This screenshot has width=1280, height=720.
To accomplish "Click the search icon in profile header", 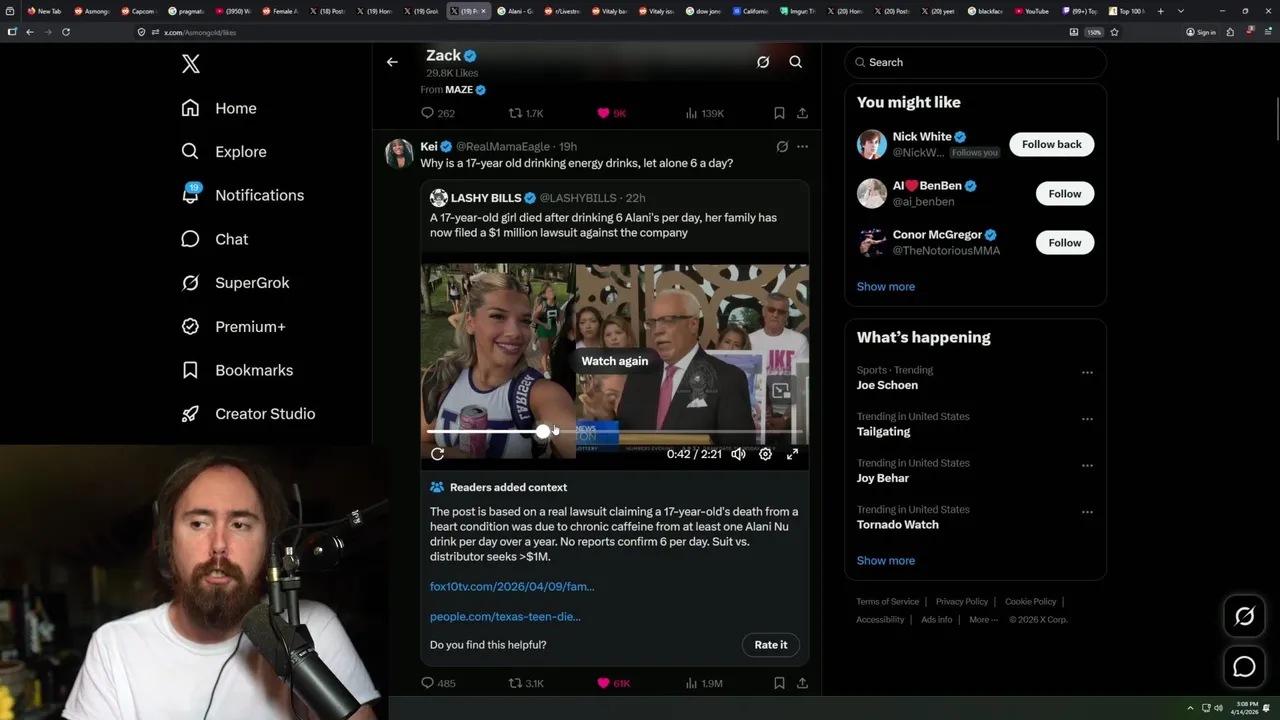I will 796,62.
